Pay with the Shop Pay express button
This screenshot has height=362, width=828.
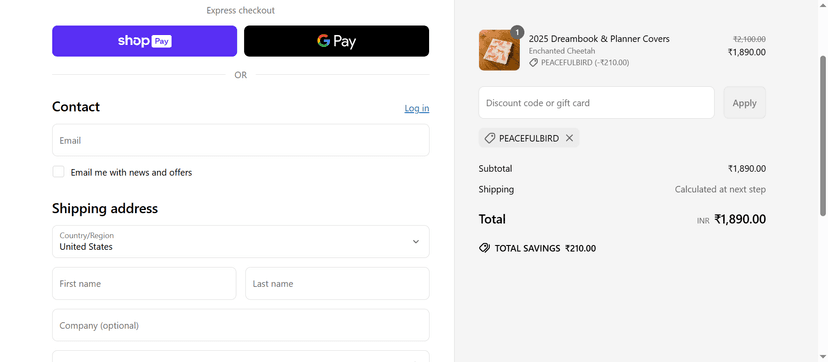[144, 41]
